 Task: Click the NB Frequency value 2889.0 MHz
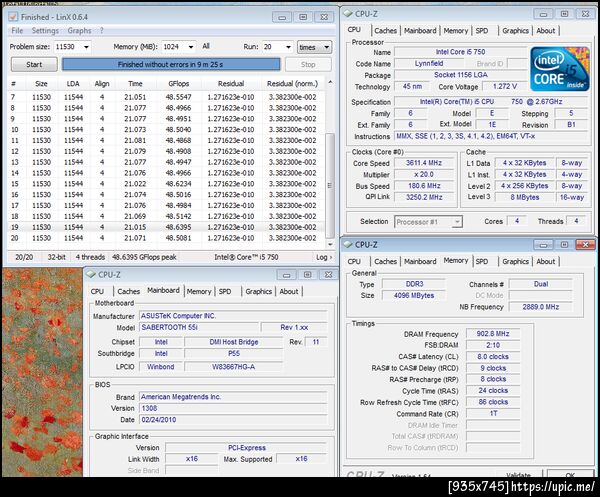click(541, 307)
